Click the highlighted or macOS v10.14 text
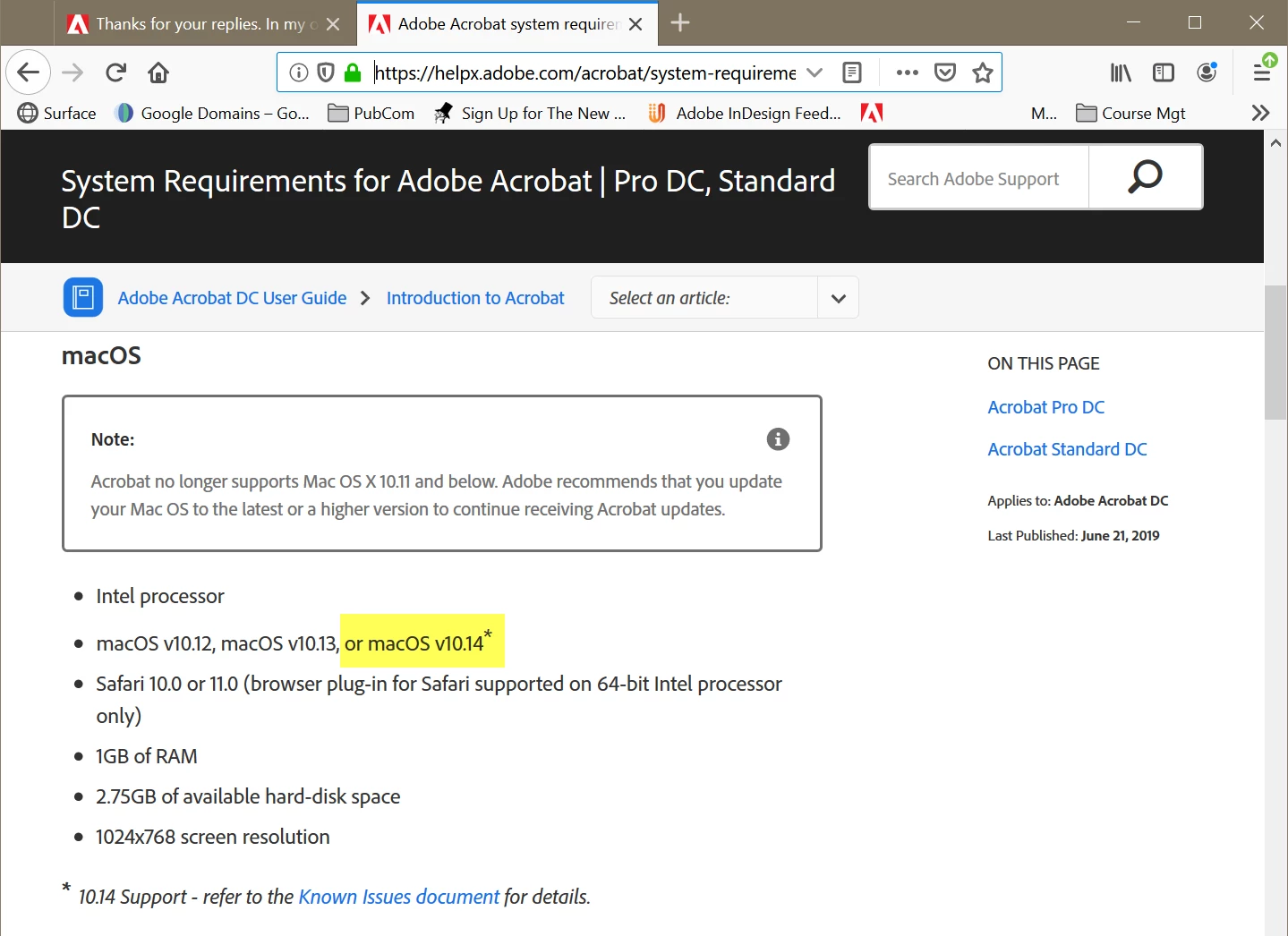This screenshot has width=1288, height=936. [x=422, y=641]
